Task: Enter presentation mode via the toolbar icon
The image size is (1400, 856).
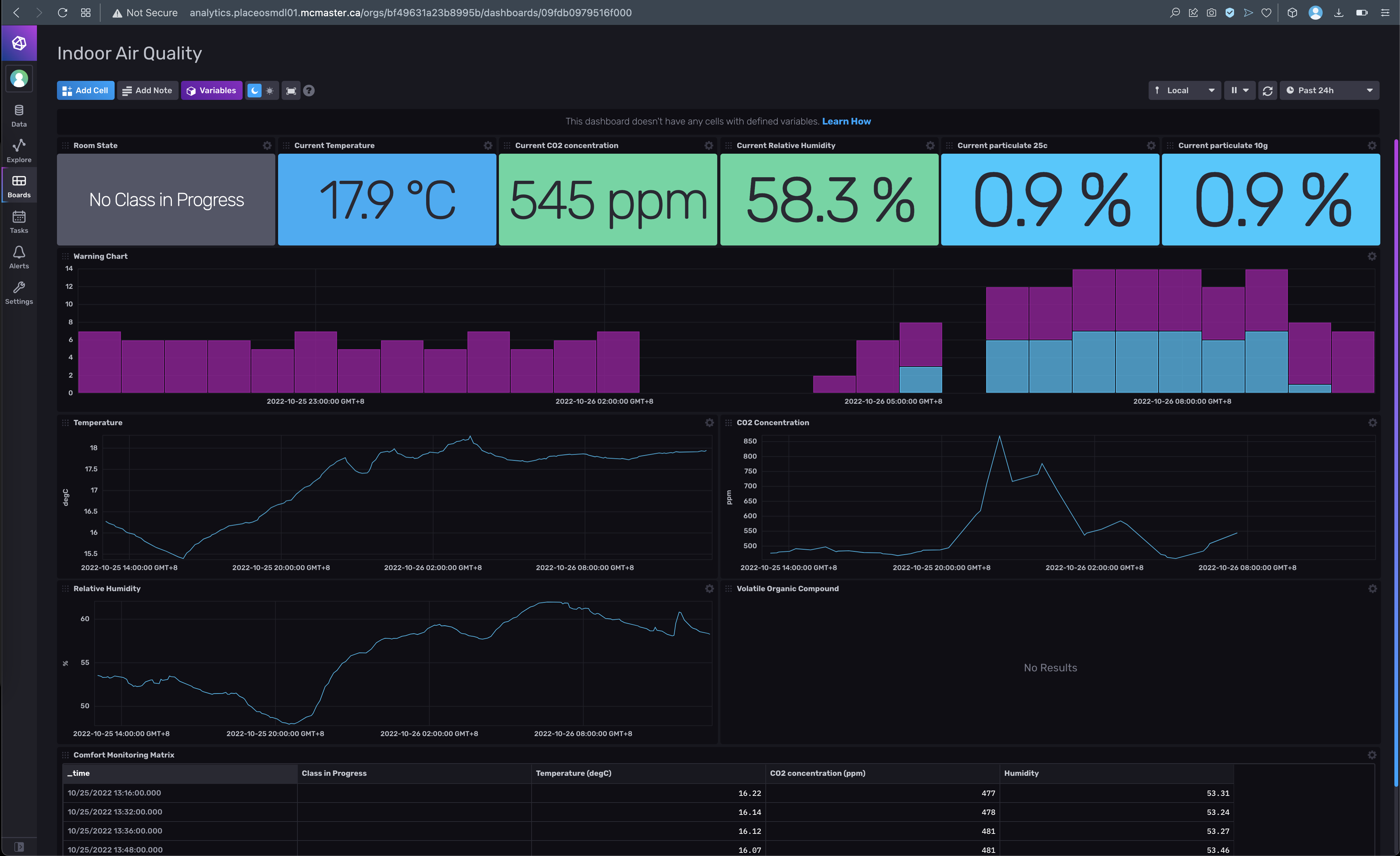Action: tap(291, 90)
